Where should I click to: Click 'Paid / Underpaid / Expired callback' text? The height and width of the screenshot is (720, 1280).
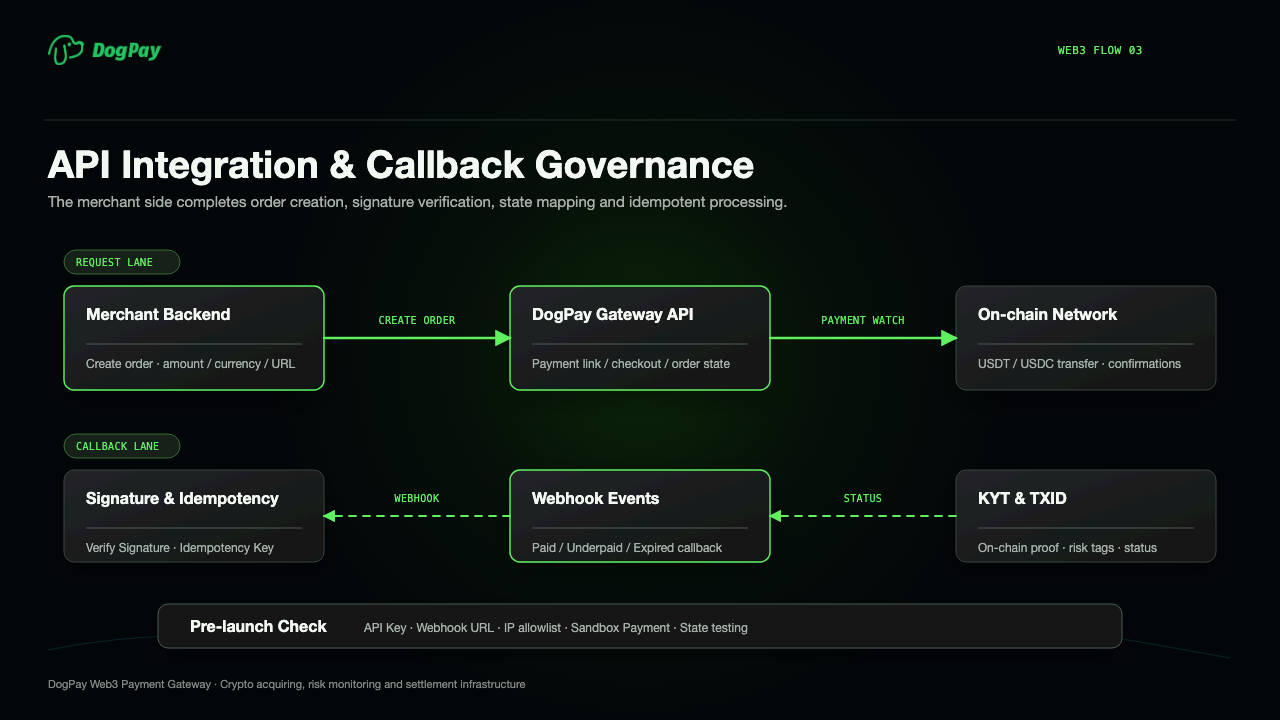click(627, 548)
